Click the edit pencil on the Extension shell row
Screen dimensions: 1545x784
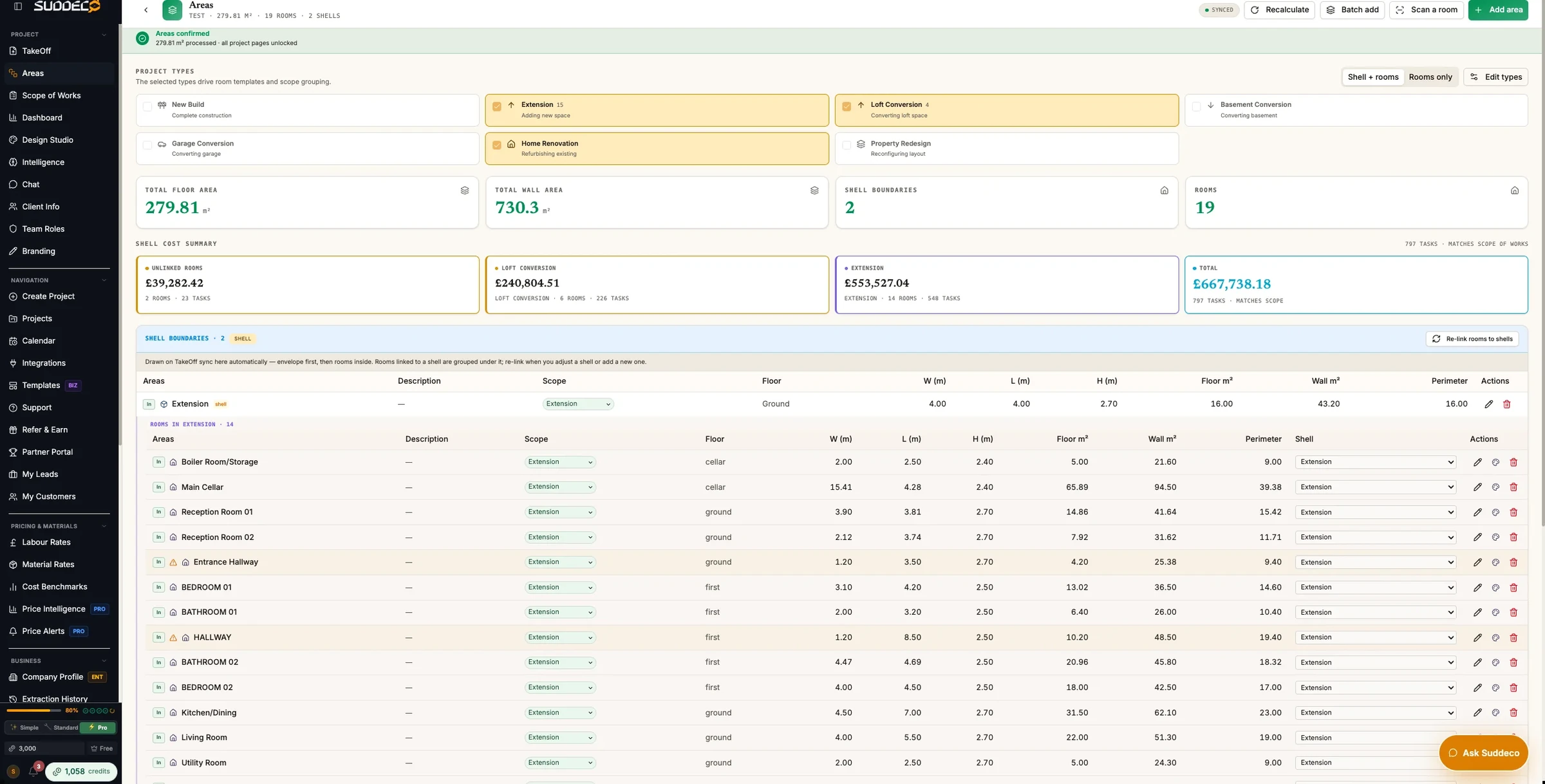coord(1488,404)
